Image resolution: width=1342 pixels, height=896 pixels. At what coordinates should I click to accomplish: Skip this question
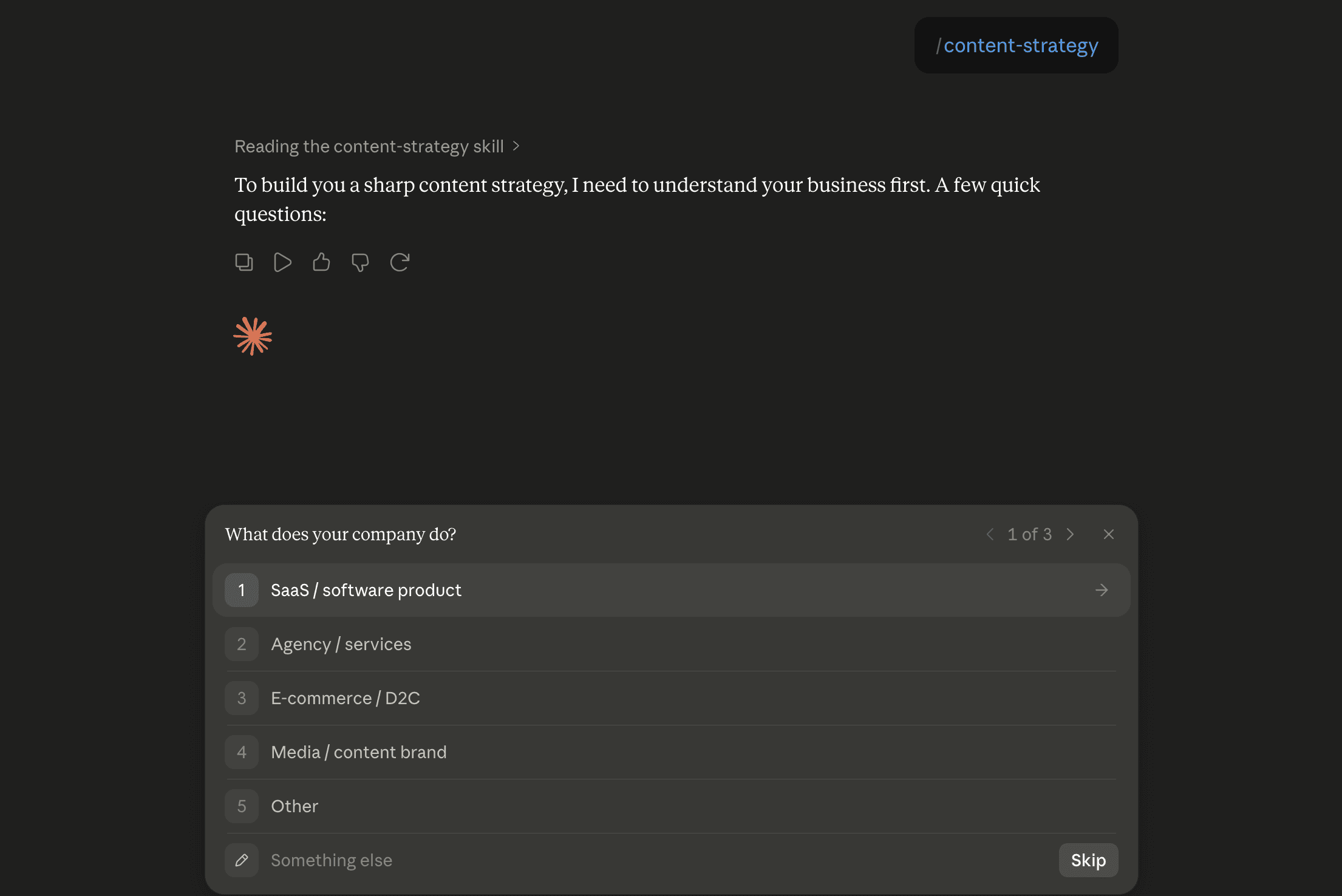[1088, 860]
